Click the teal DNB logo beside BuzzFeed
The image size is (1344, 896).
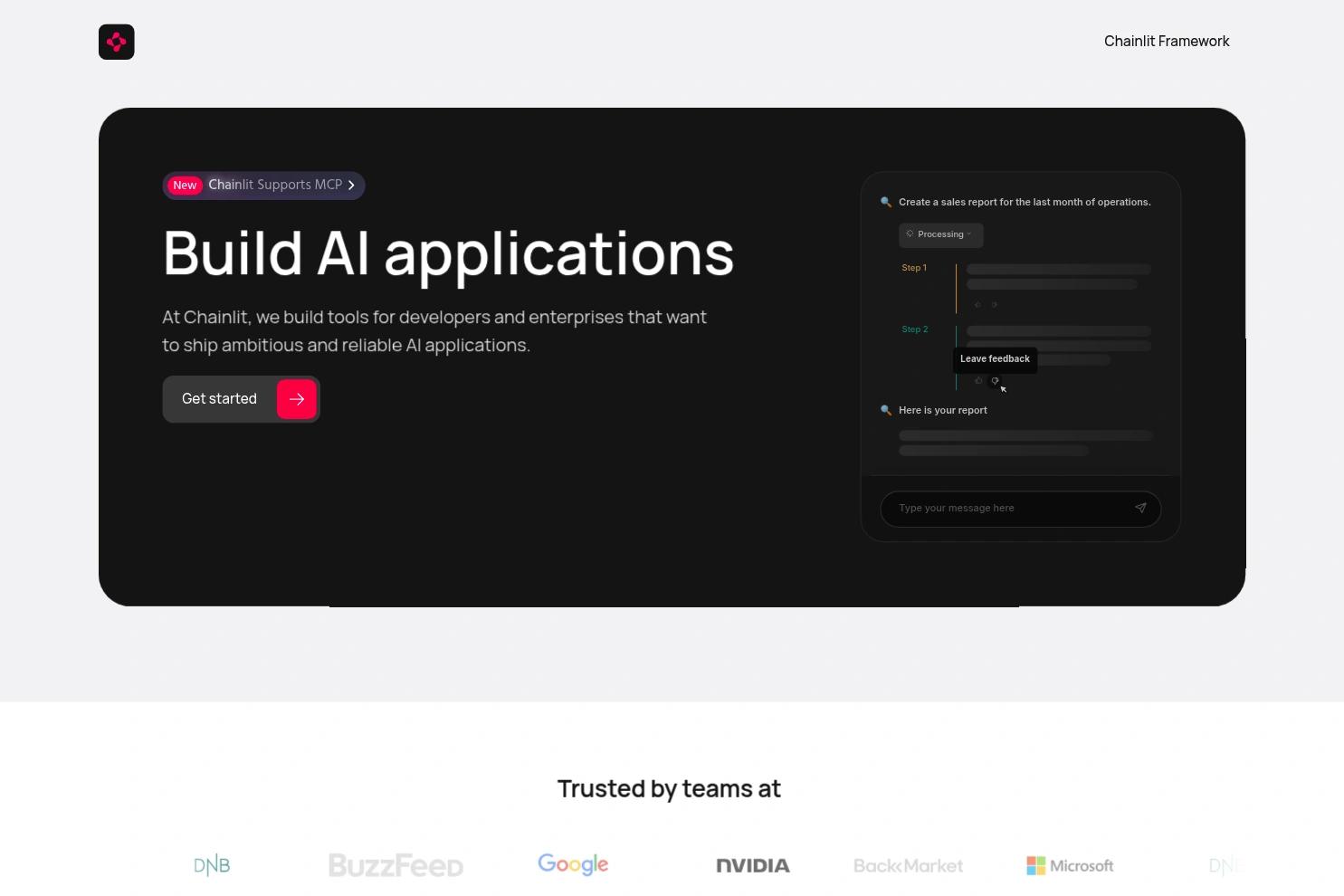(x=212, y=866)
